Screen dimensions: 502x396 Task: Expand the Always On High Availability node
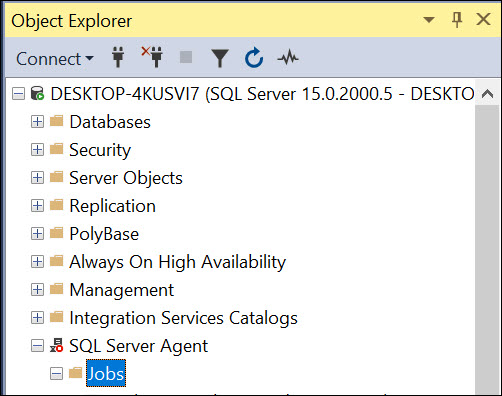(37, 262)
